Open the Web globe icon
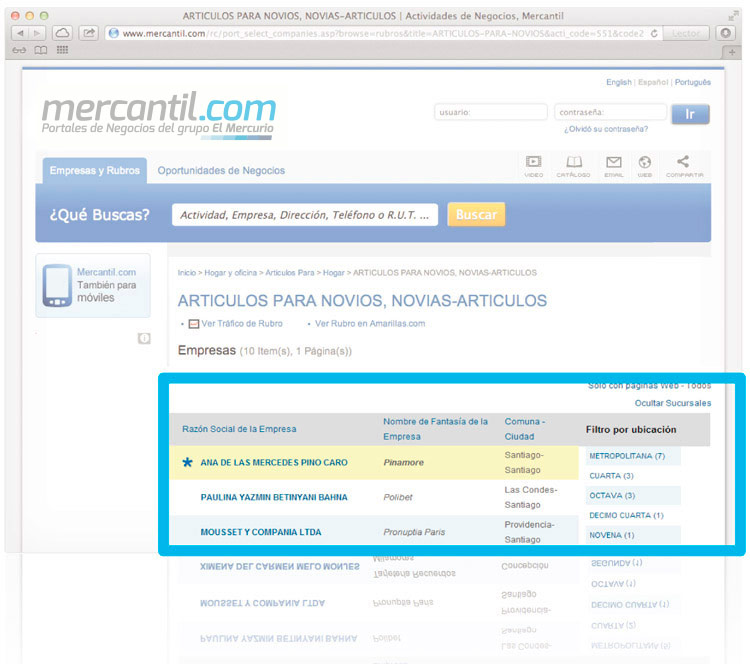Image resolution: width=750 pixels, height=664 pixels. (x=645, y=163)
